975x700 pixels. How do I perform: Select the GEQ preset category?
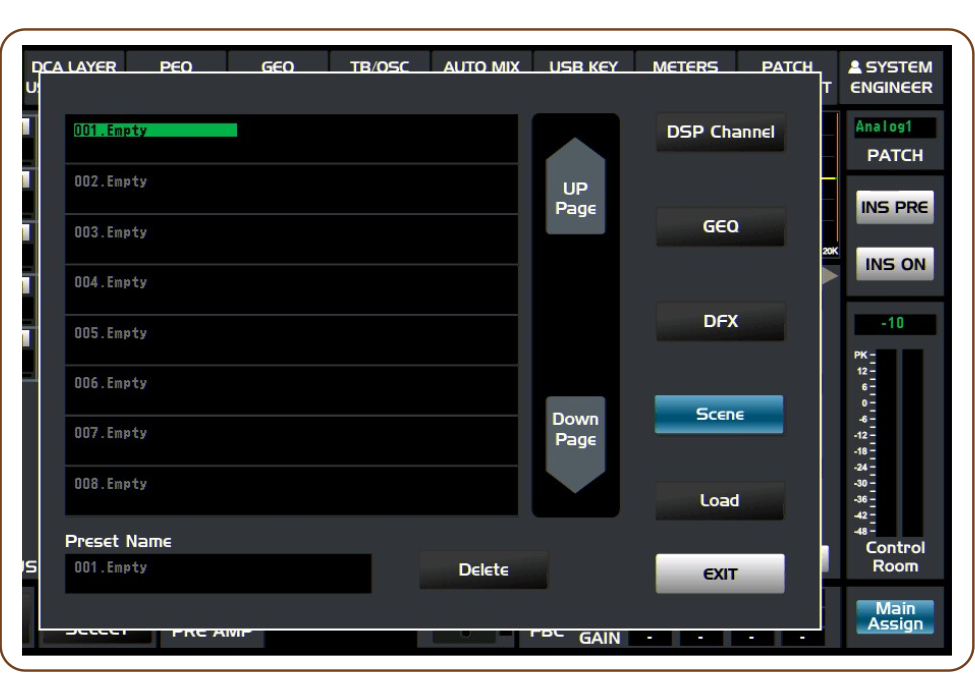[719, 227]
